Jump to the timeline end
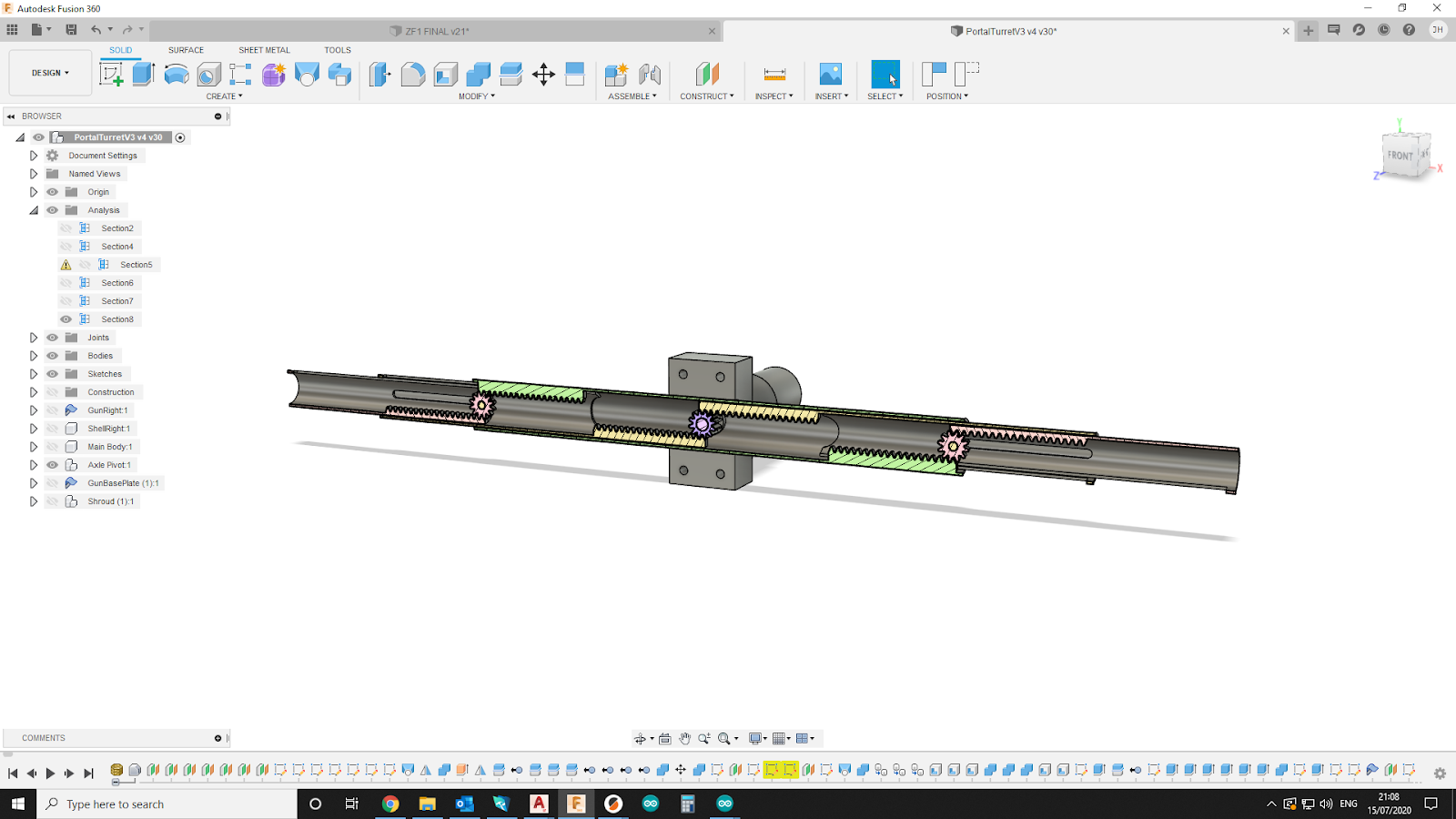Viewport: 1456px width, 819px height. pyautogui.click(x=88, y=773)
